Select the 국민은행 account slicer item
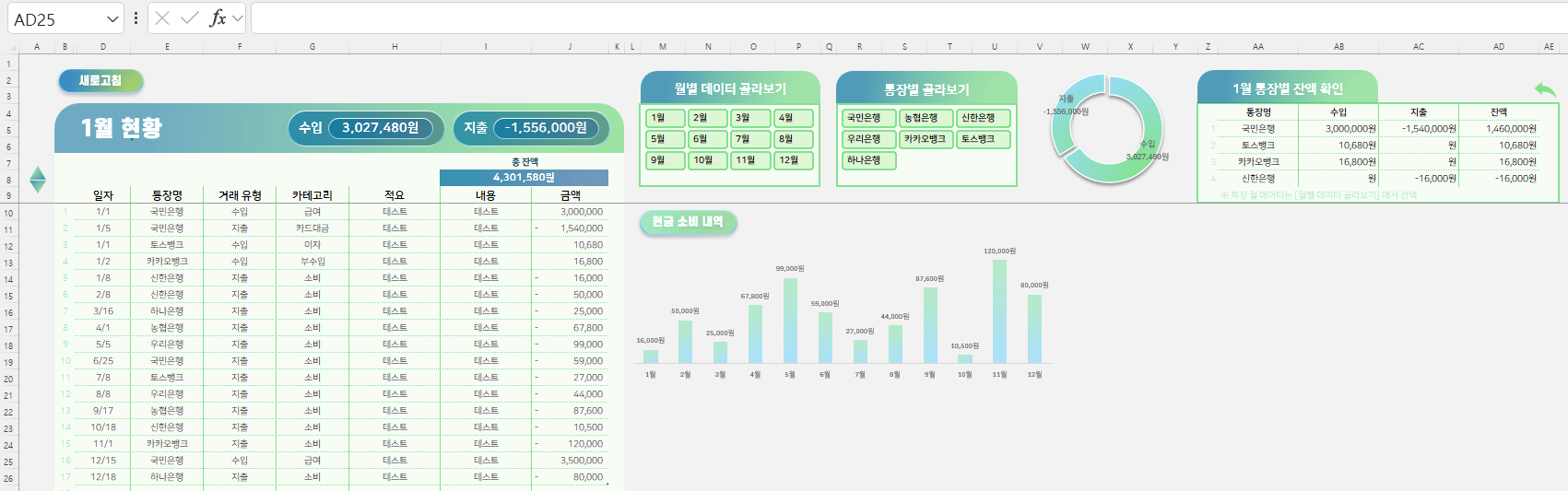The image size is (1568, 491). tap(867, 118)
